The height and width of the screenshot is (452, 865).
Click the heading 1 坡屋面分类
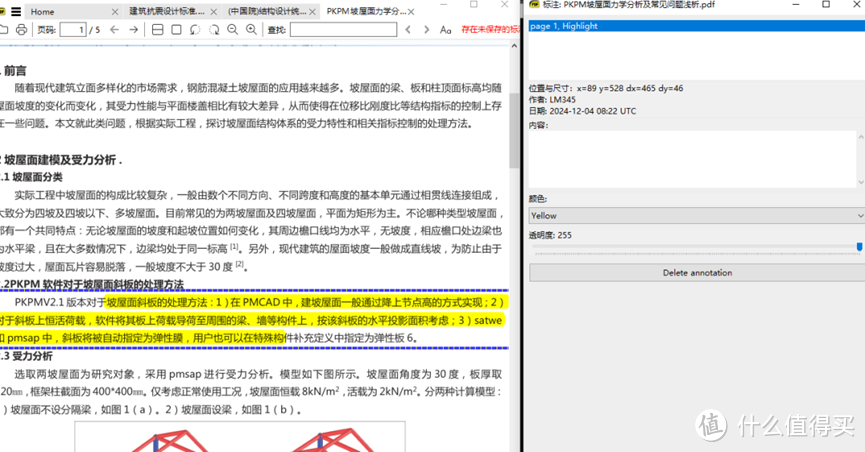[x=32, y=177]
